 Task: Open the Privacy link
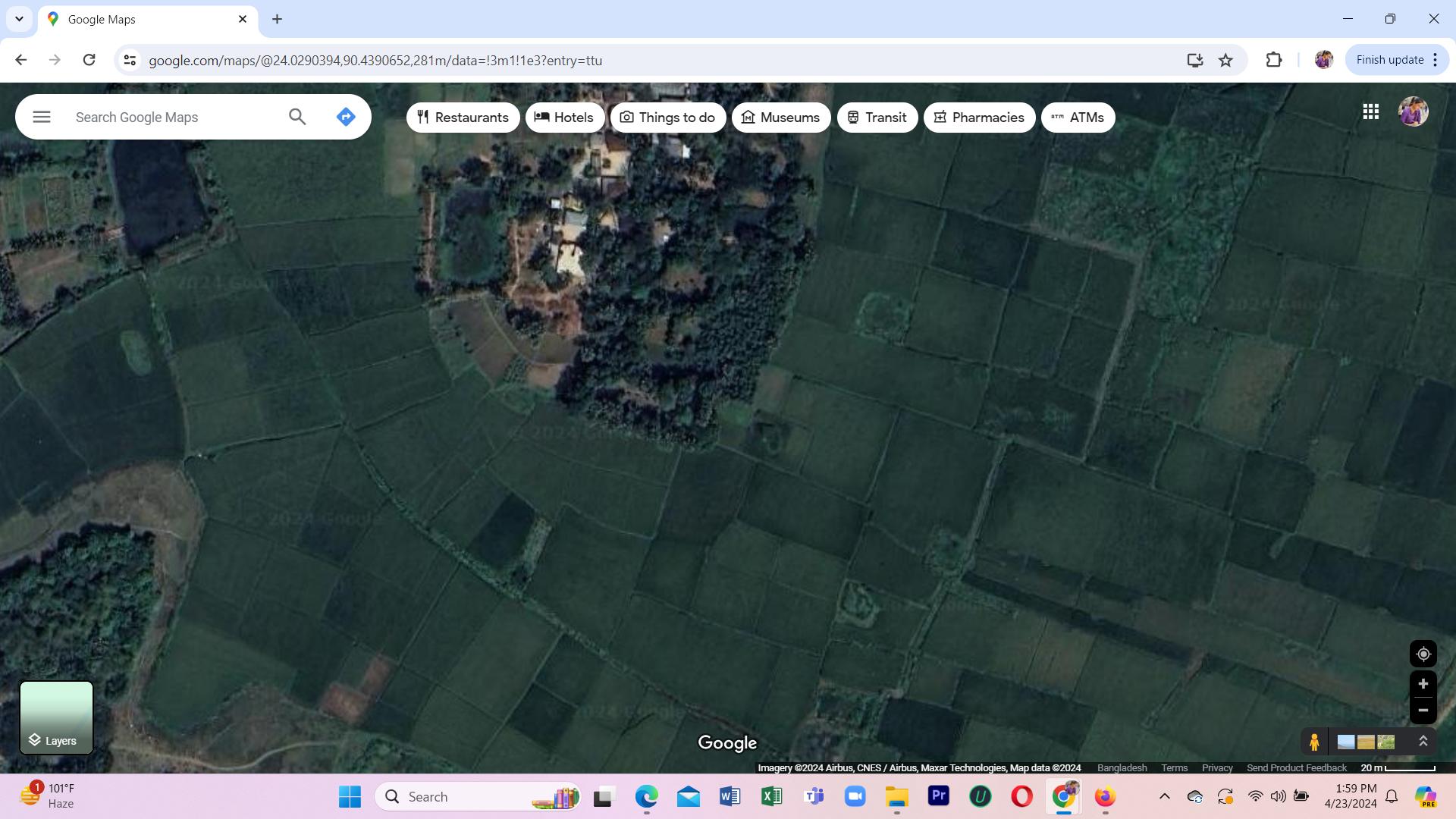(1217, 767)
